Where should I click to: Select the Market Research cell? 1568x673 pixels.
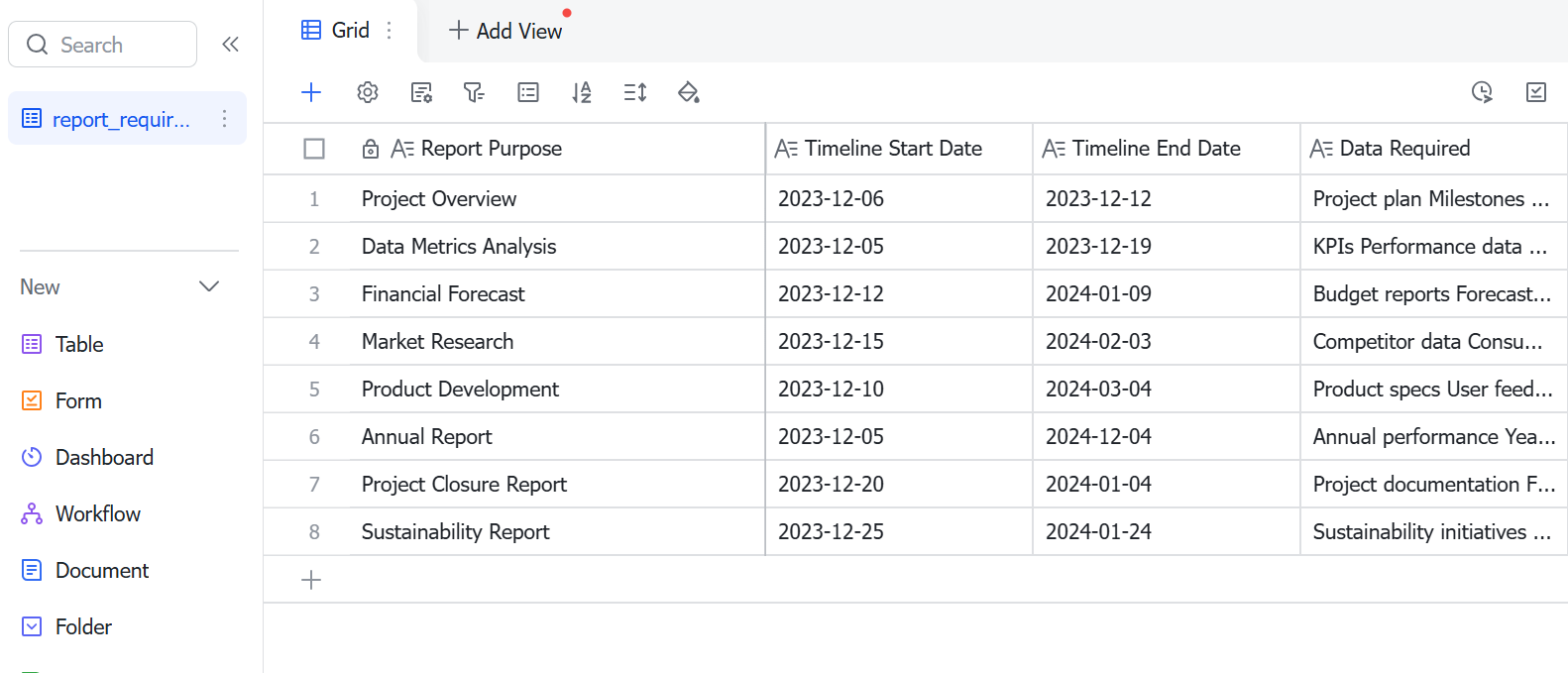[x=557, y=342]
